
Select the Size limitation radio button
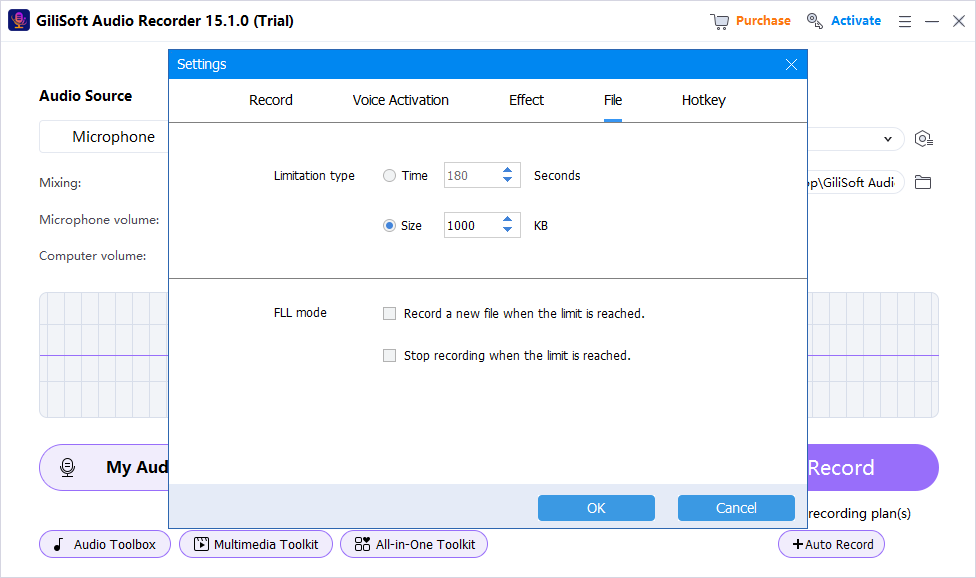coord(389,225)
